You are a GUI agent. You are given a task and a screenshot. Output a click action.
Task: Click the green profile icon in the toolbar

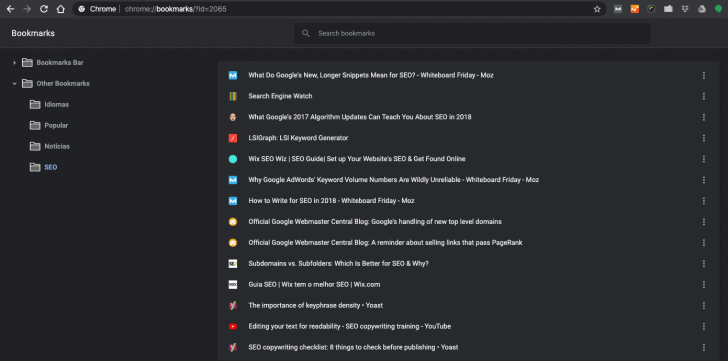pyautogui.click(x=718, y=9)
